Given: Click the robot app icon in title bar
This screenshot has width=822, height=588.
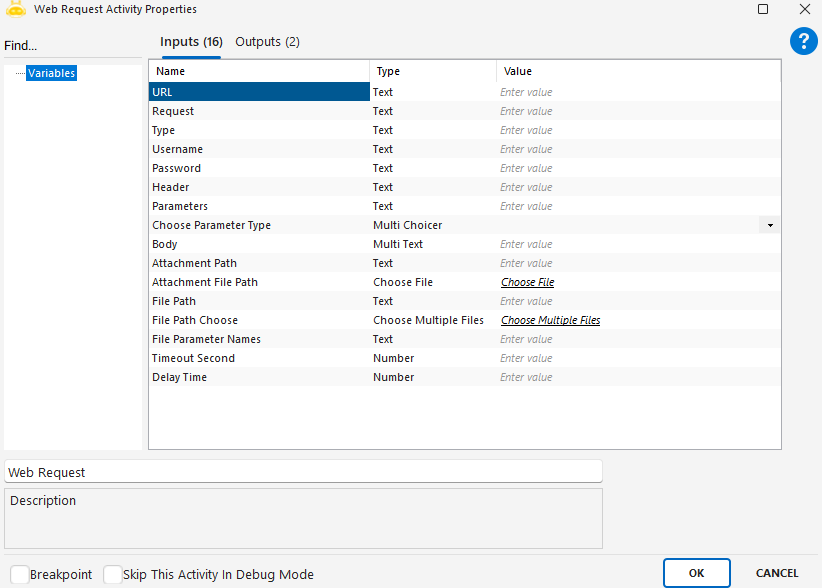Looking at the screenshot, I should pyautogui.click(x=16, y=8).
